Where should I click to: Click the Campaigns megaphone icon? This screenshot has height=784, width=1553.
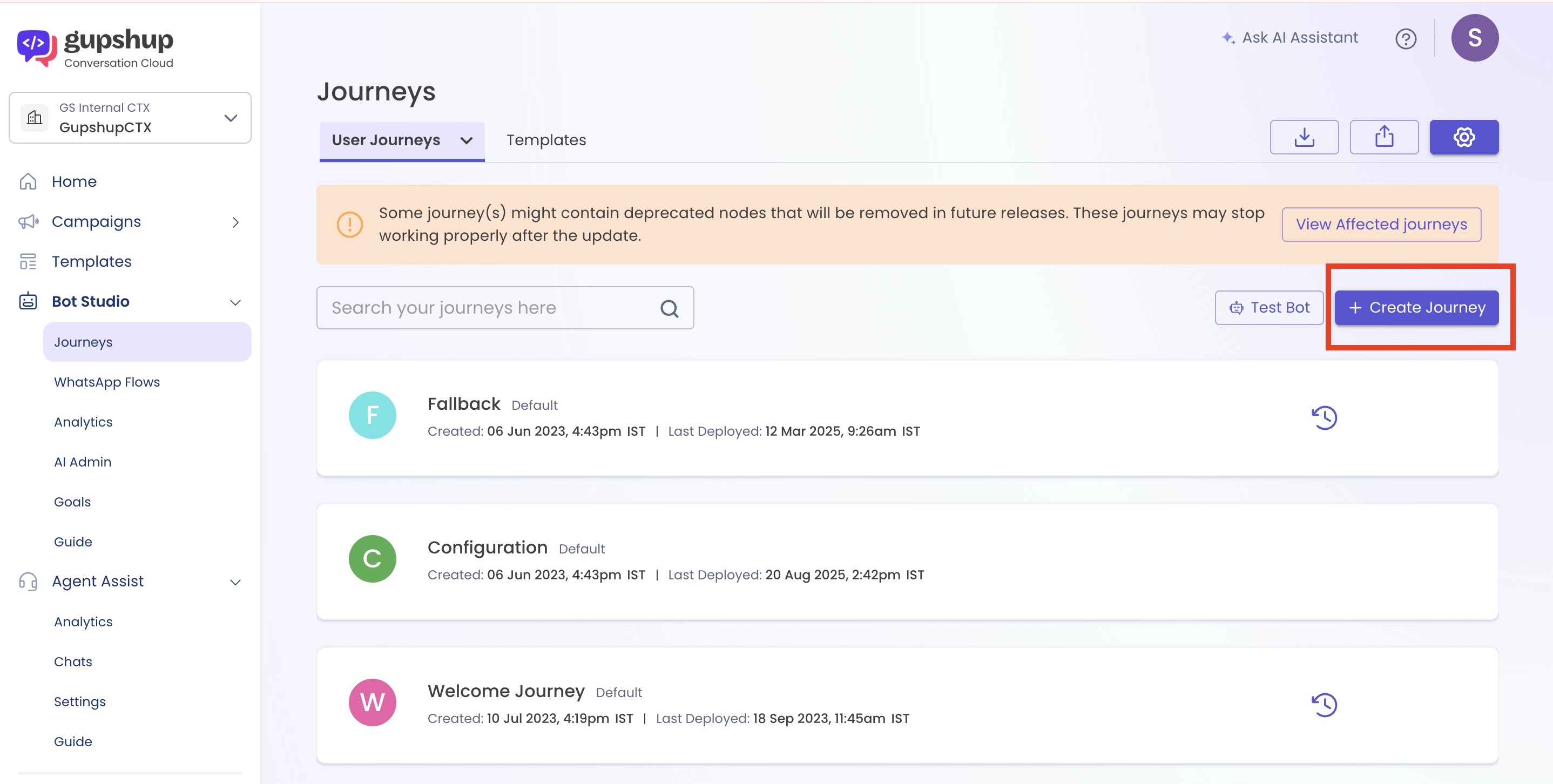pyautogui.click(x=28, y=222)
